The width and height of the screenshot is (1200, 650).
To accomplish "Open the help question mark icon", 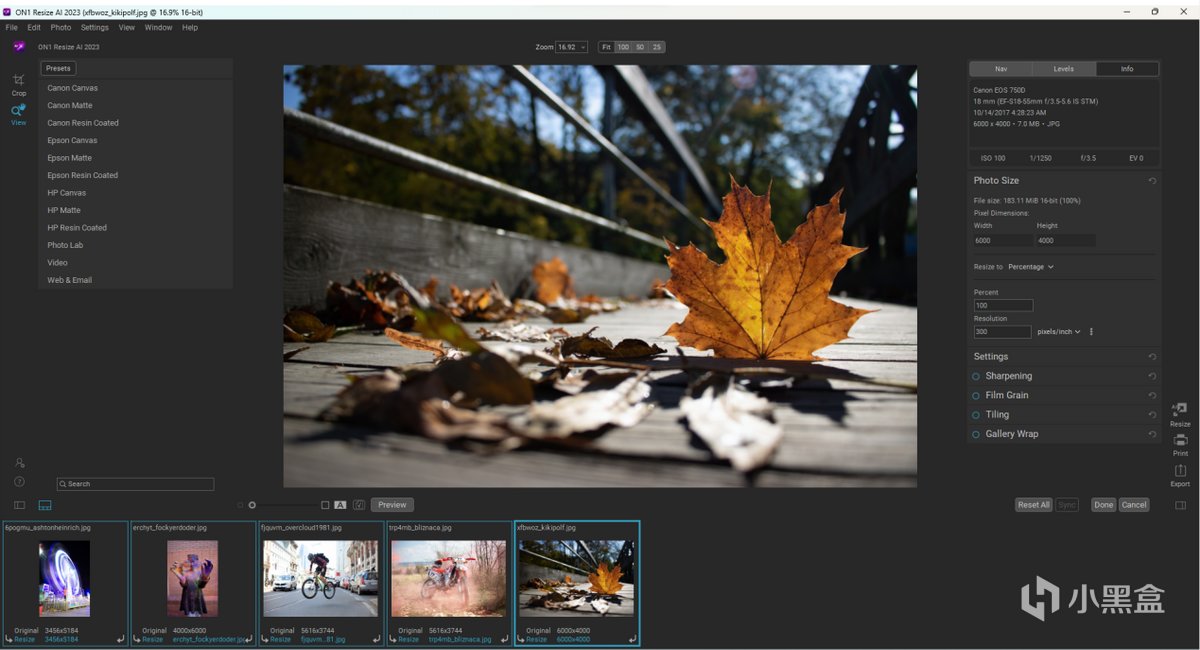I will [19, 482].
